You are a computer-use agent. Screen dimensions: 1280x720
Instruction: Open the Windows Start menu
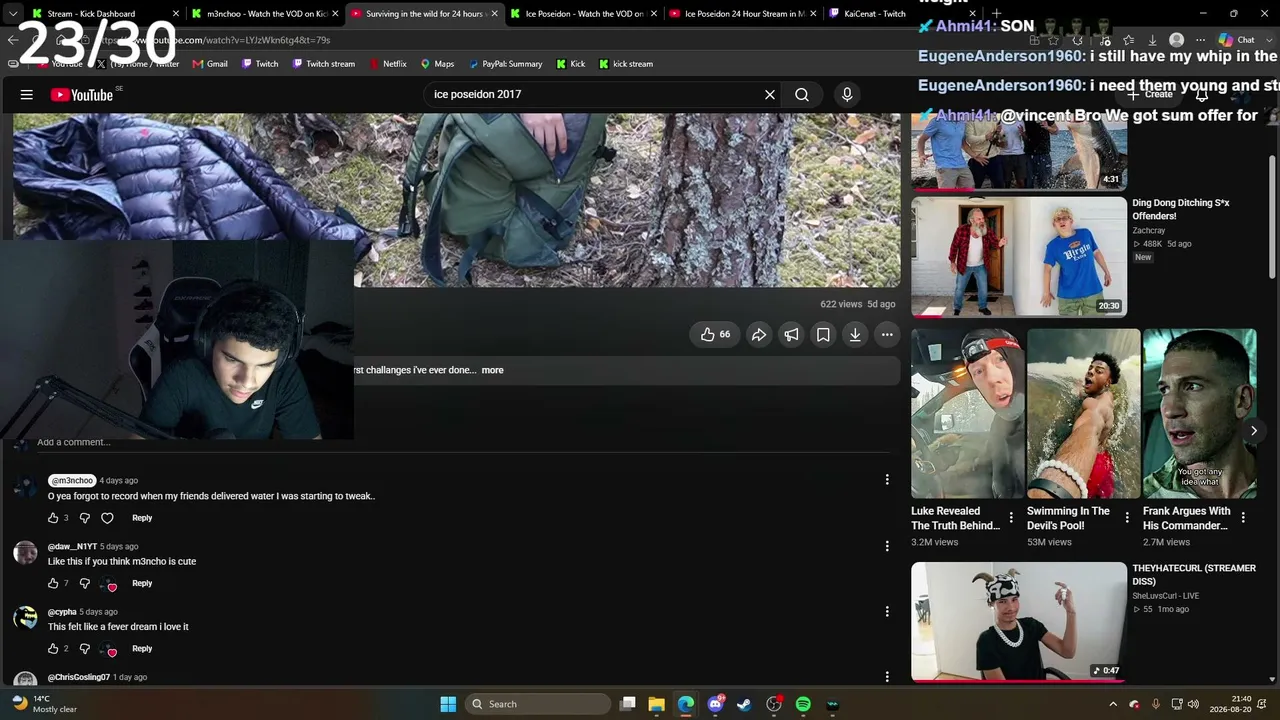pyautogui.click(x=448, y=704)
